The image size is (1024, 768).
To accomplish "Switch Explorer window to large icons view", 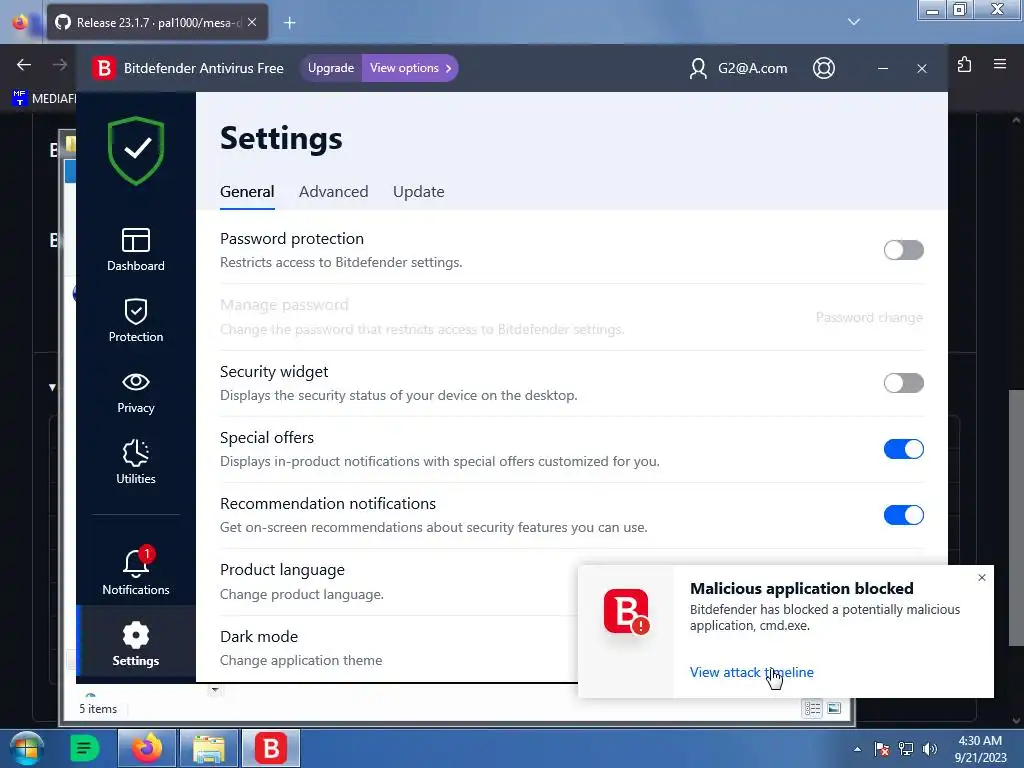I will (x=834, y=709).
